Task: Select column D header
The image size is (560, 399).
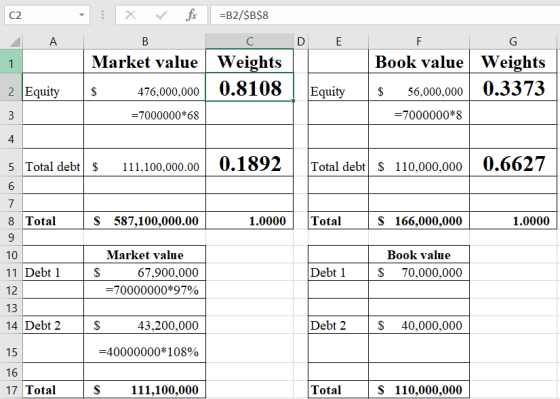Action: tap(301, 42)
